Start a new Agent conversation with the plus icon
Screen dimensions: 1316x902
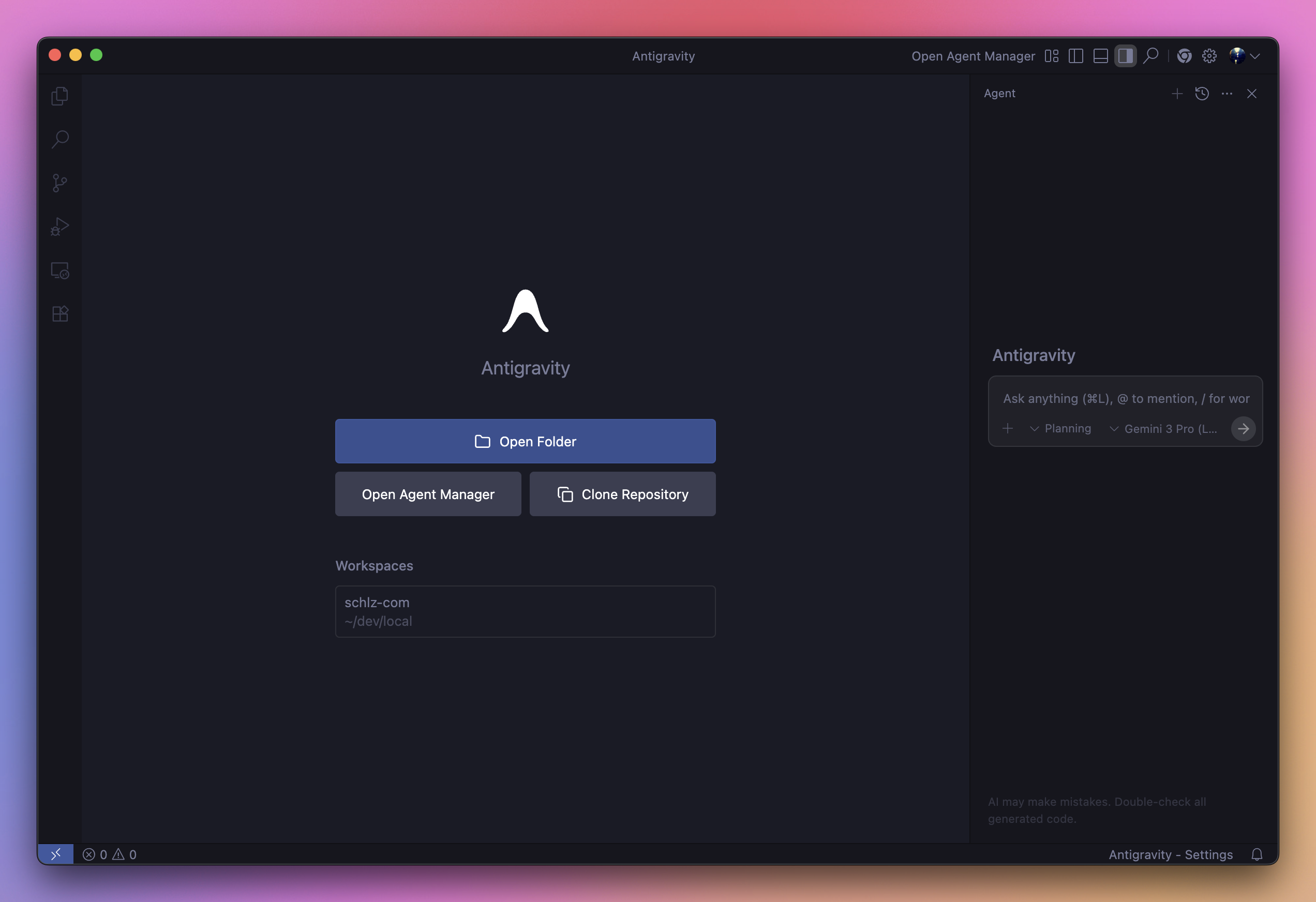[1177, 94]
